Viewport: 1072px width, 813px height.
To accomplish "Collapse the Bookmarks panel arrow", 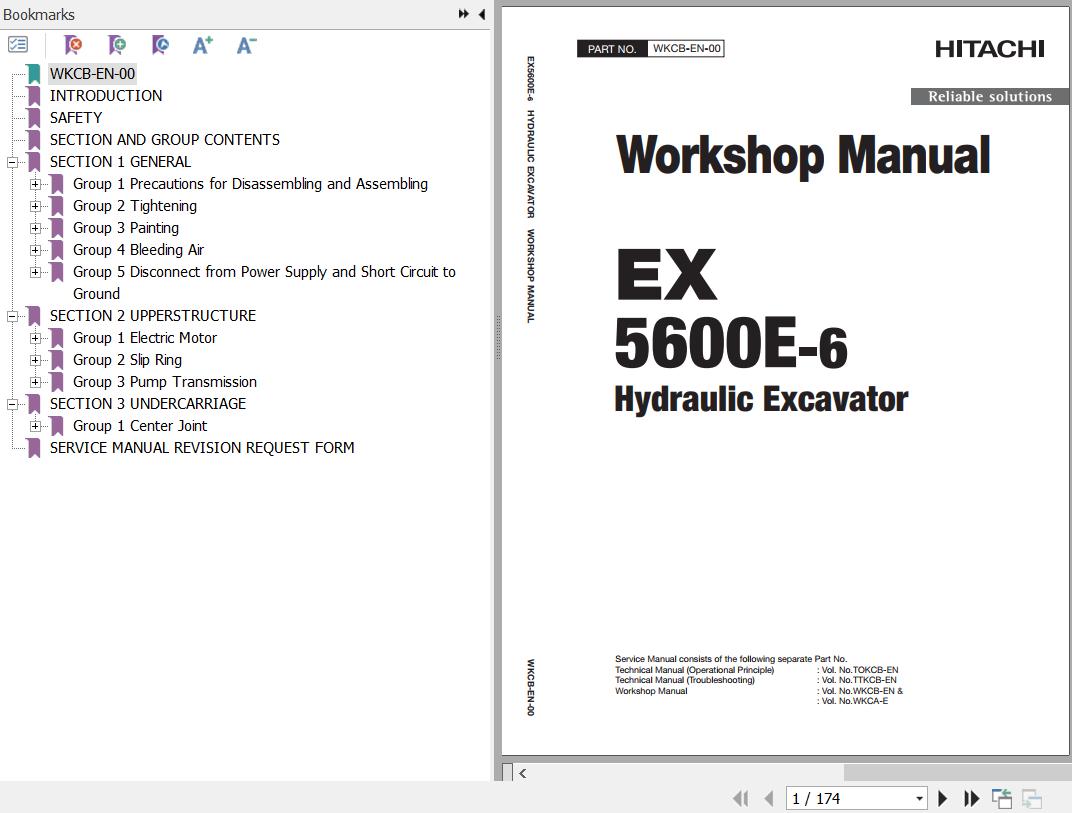I will pos(481,14).
